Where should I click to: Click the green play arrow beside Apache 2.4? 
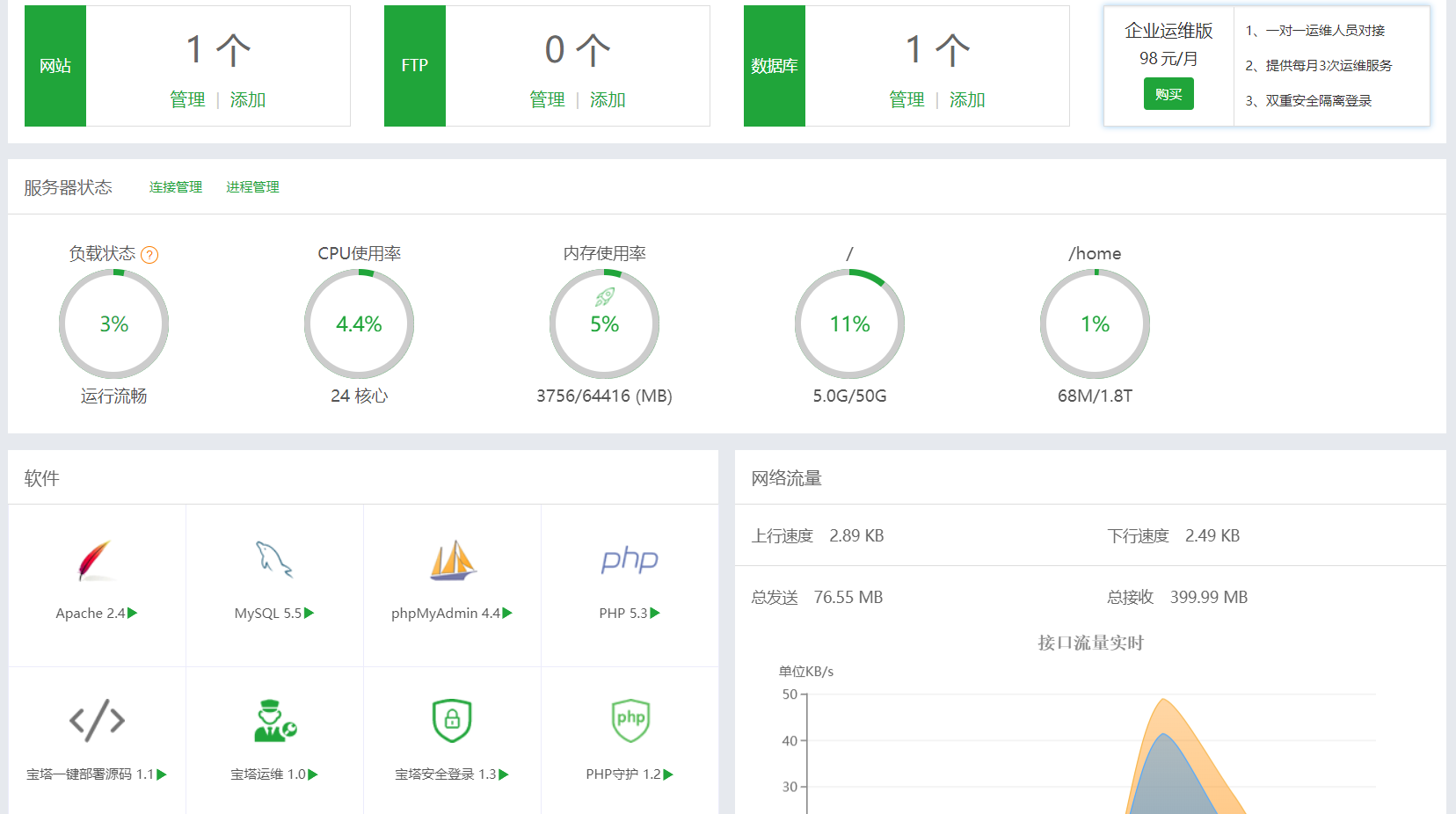133,613
